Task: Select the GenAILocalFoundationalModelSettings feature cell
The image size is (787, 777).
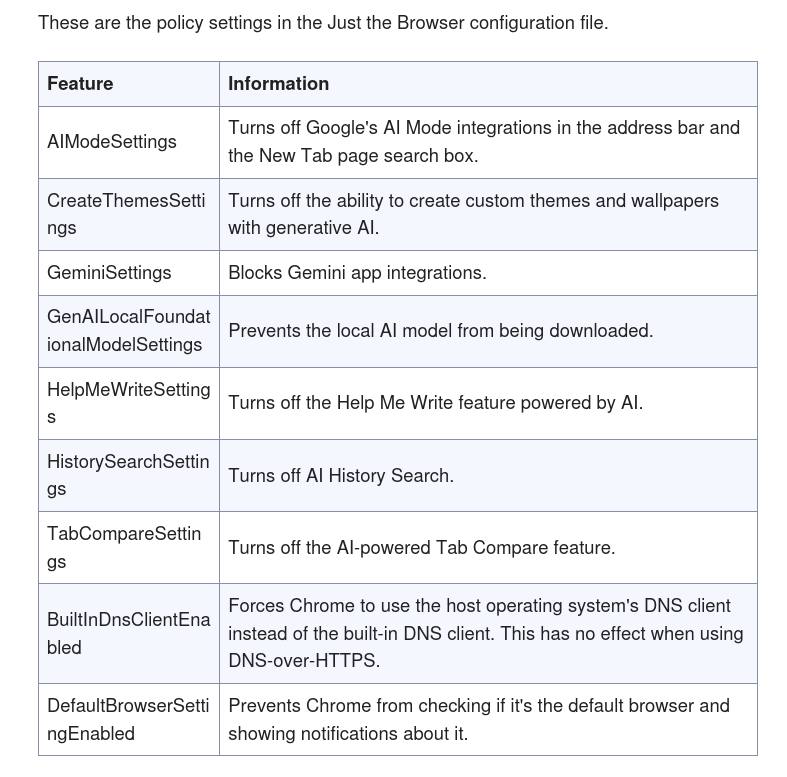Action: [128, 331]
